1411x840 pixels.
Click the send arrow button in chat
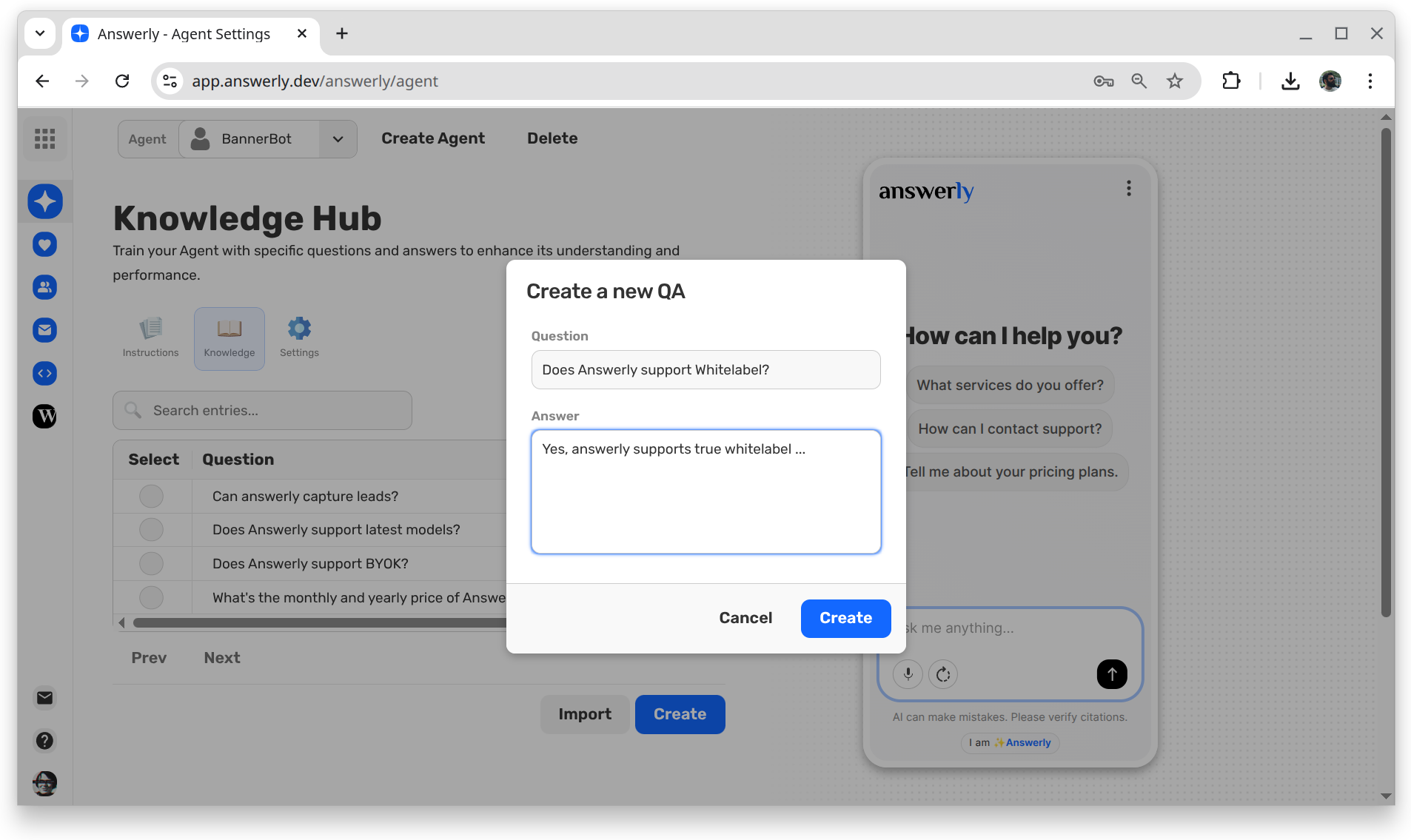[x=1111, y=674]
